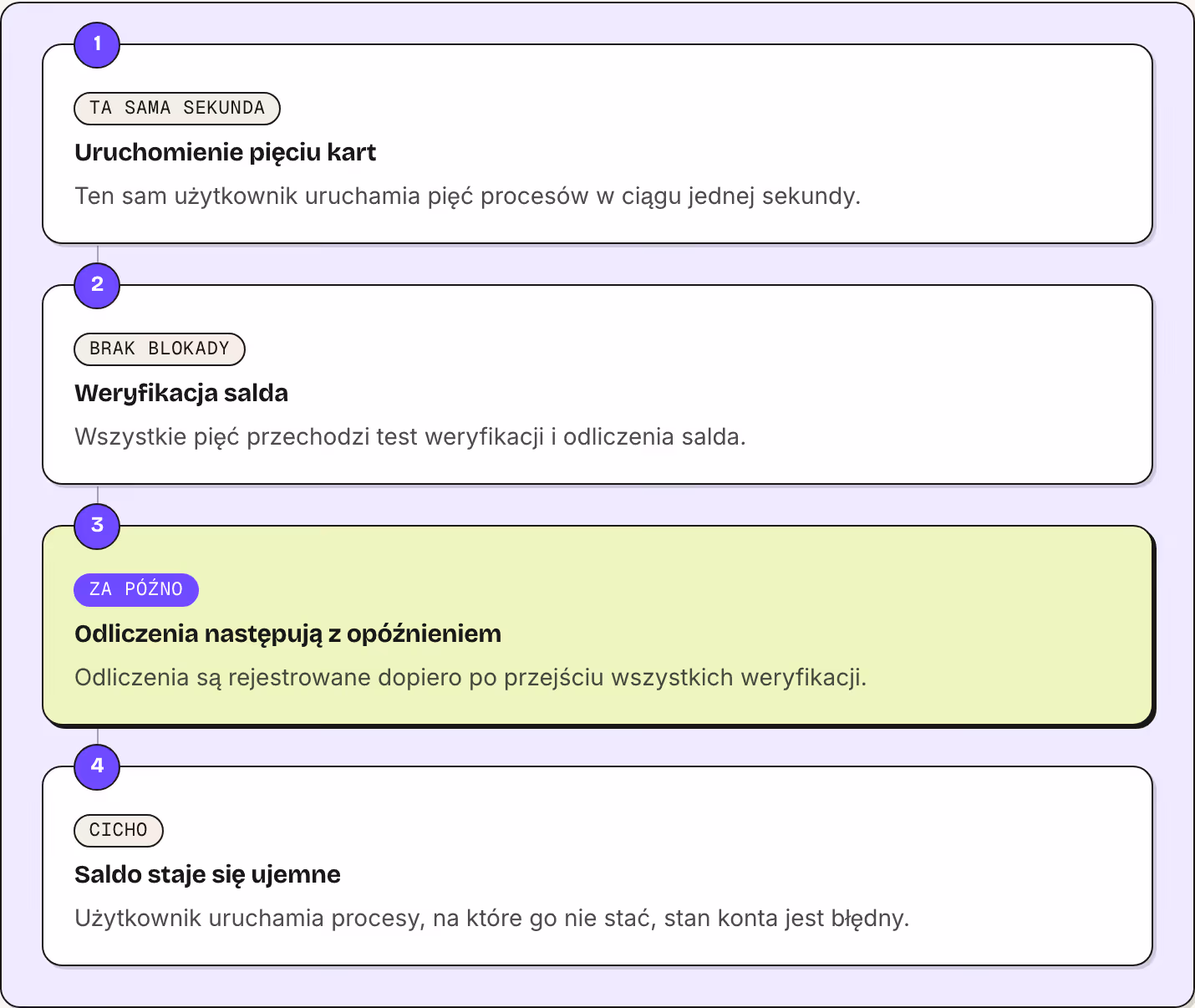Click the step 4 number badge
Screen dimensions: 1195x1008
[97, 766]
